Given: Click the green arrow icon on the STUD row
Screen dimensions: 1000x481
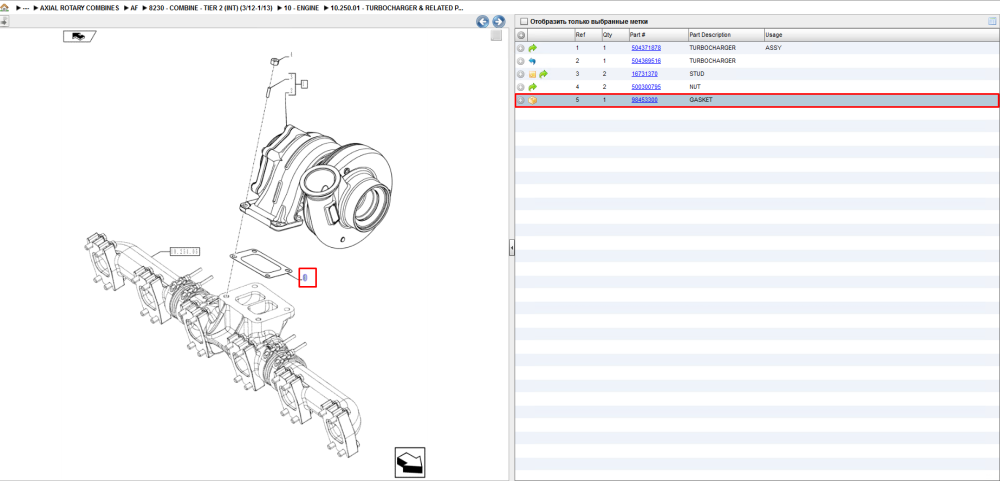Looking at the screenshot, I should (543, 74).
